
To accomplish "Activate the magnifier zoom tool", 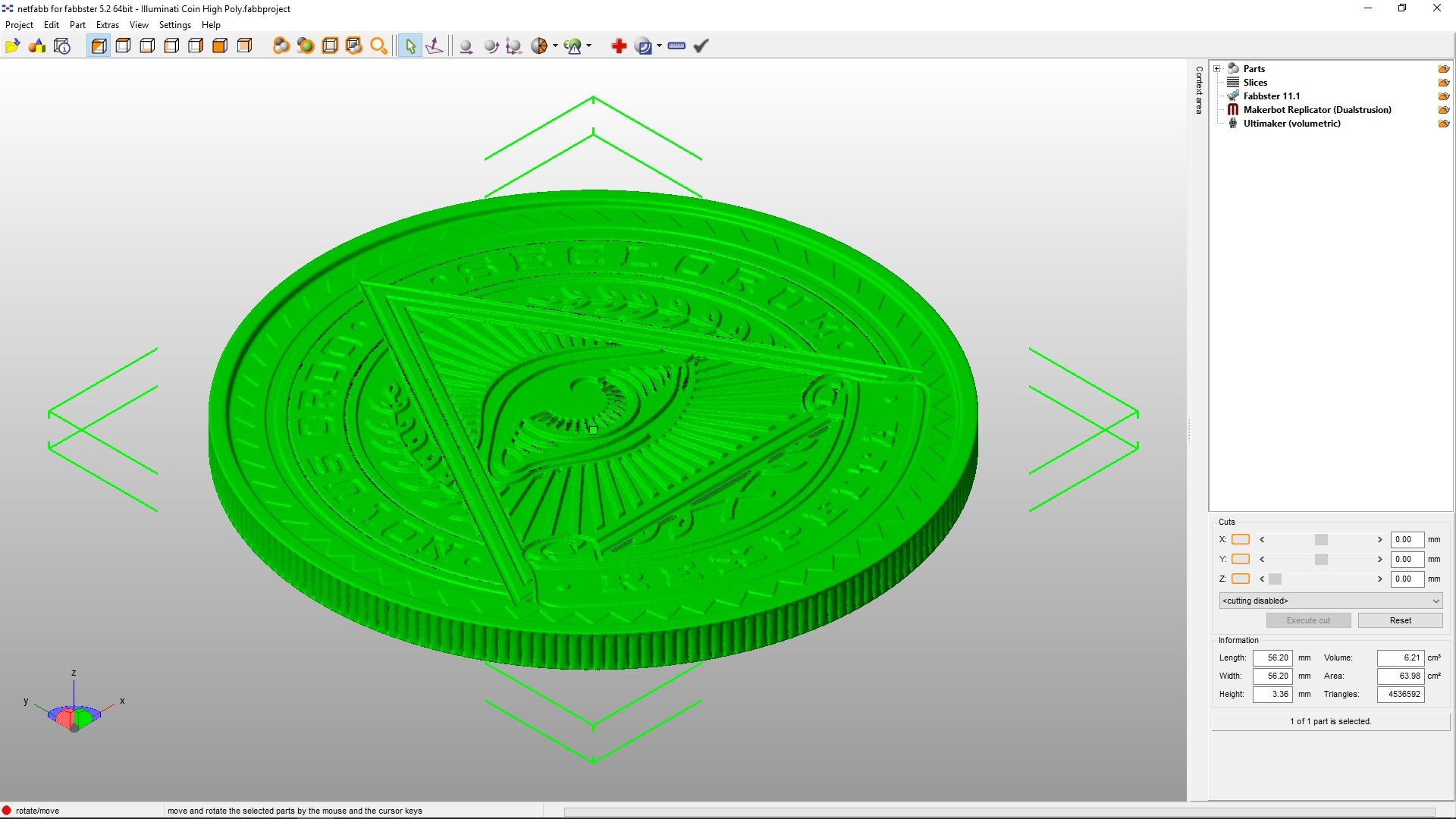I will pyautogui.click(x=378, y=46).
